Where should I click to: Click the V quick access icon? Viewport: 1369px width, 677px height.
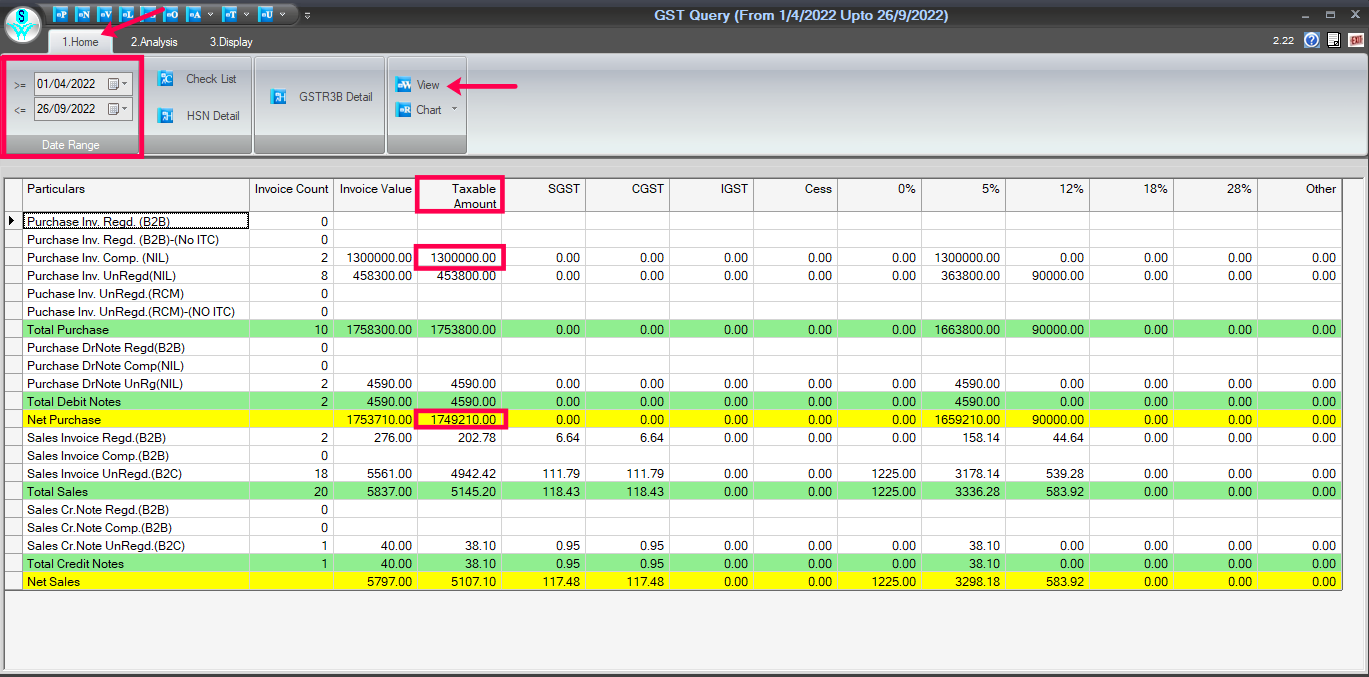tap(105, 15)
